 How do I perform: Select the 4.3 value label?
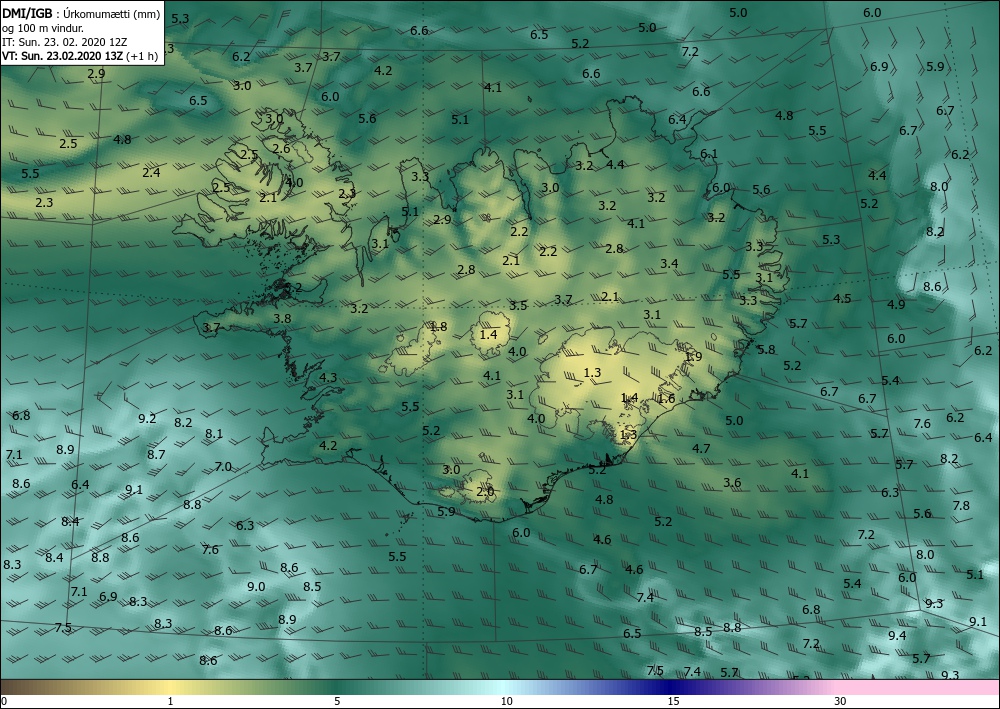click(328, 378)
